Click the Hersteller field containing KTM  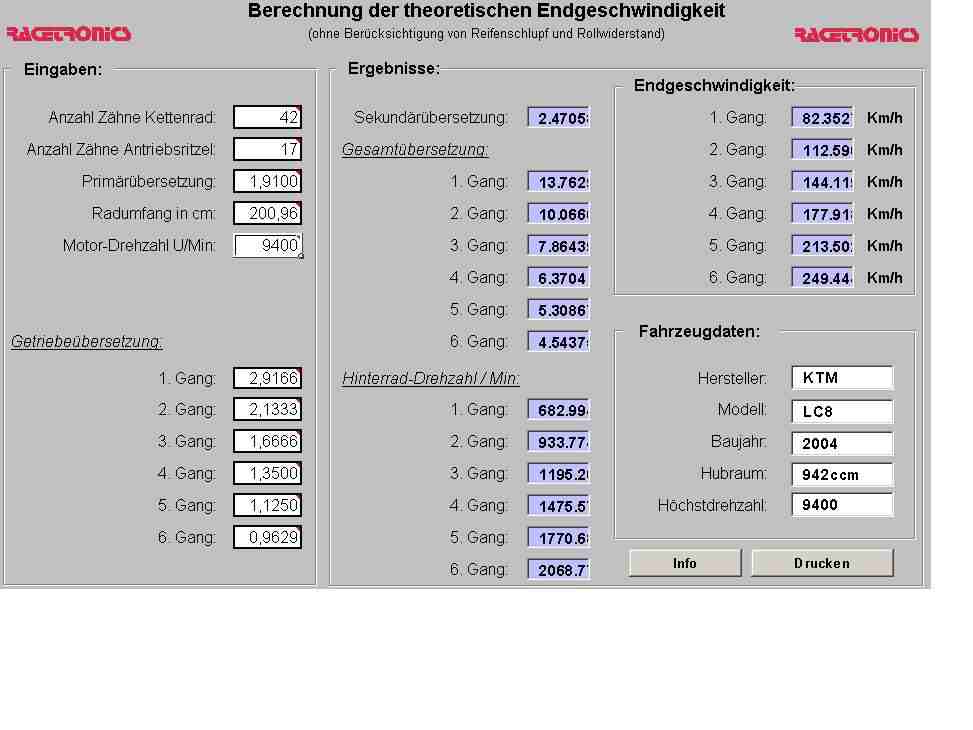(x=842, y=378)
